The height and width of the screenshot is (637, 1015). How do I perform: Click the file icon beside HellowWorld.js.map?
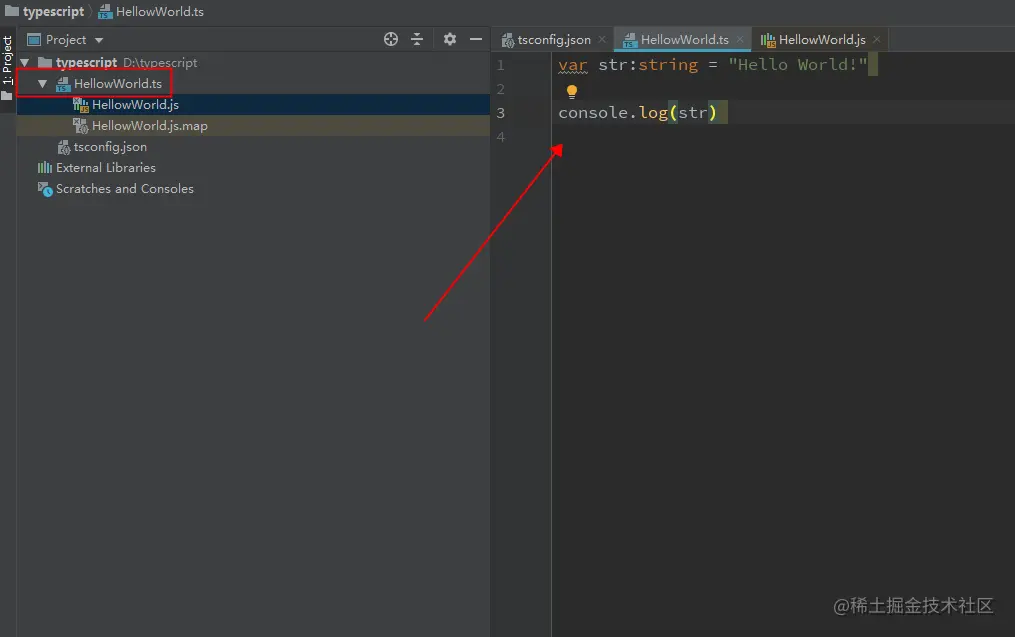click(81, 126)
